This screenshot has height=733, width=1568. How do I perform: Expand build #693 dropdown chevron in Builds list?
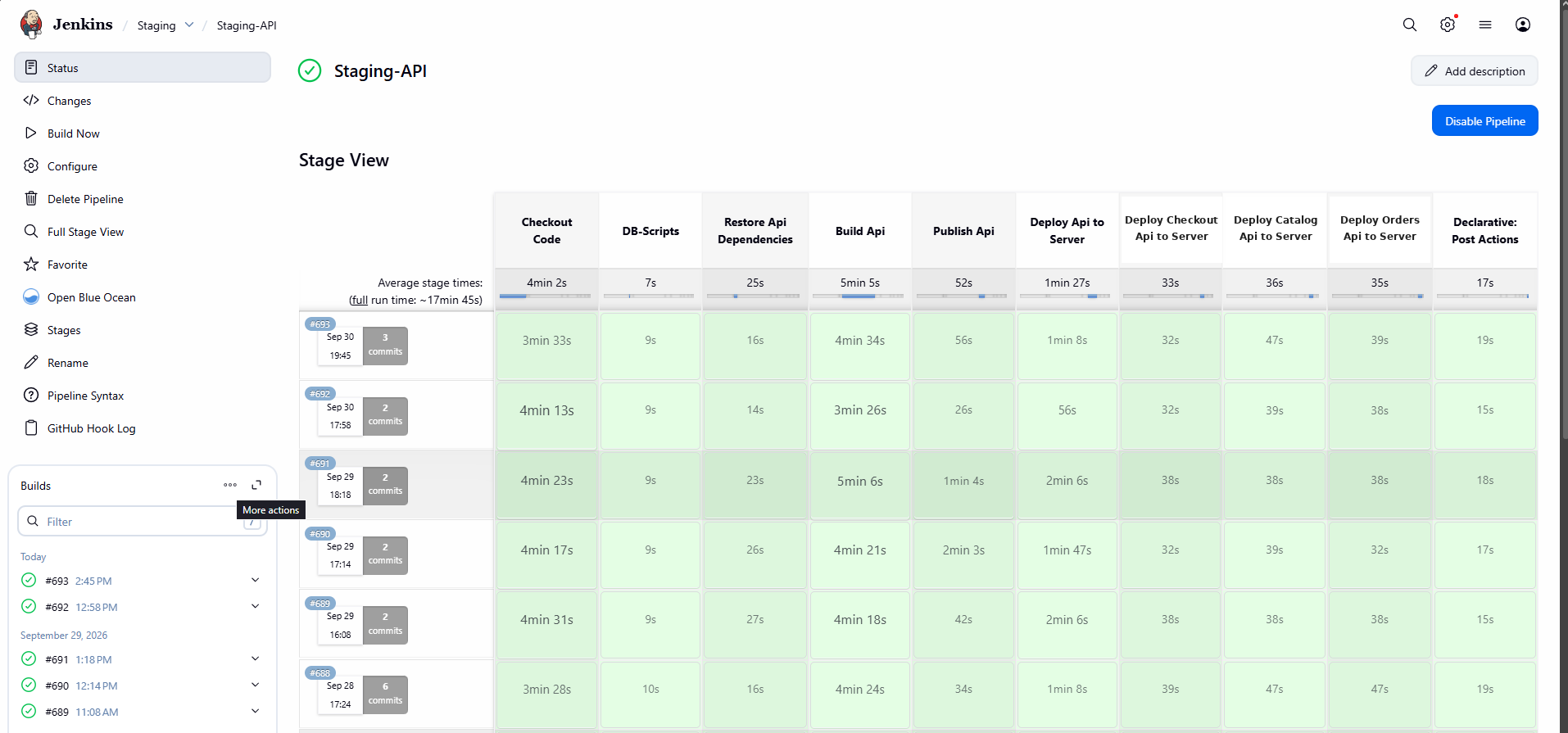click(x=255, y=580)
